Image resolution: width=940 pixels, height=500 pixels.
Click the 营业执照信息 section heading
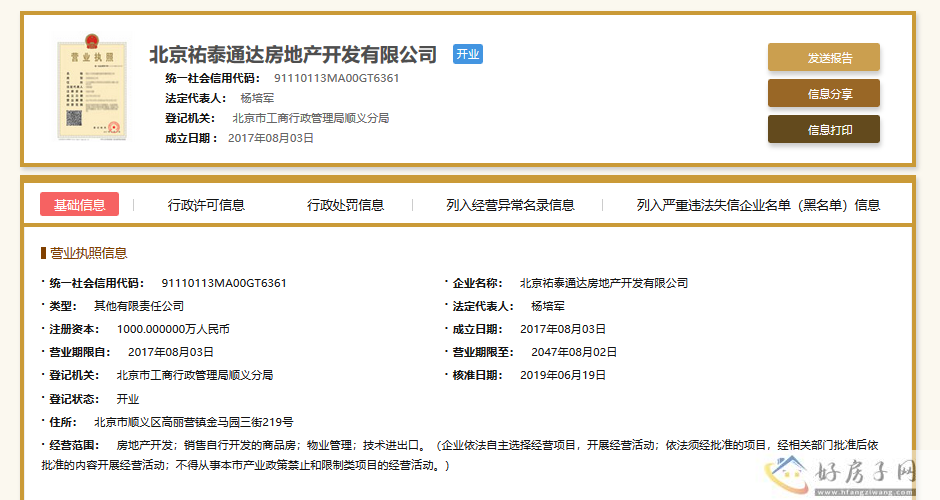click(x=88, y=253)
